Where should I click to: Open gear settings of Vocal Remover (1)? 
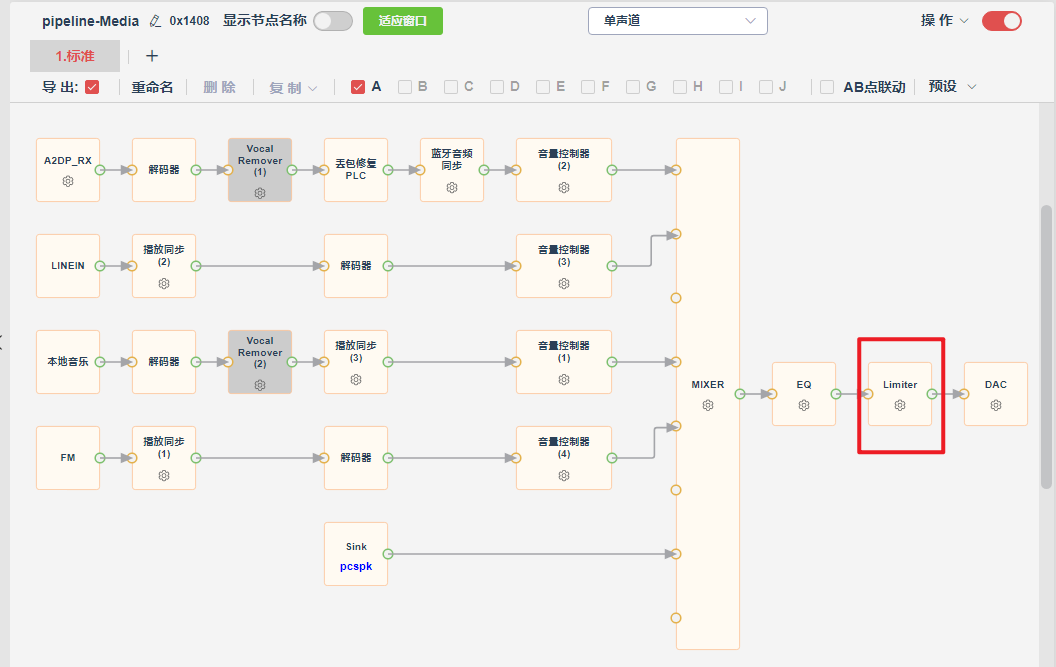tap(260, 193)
